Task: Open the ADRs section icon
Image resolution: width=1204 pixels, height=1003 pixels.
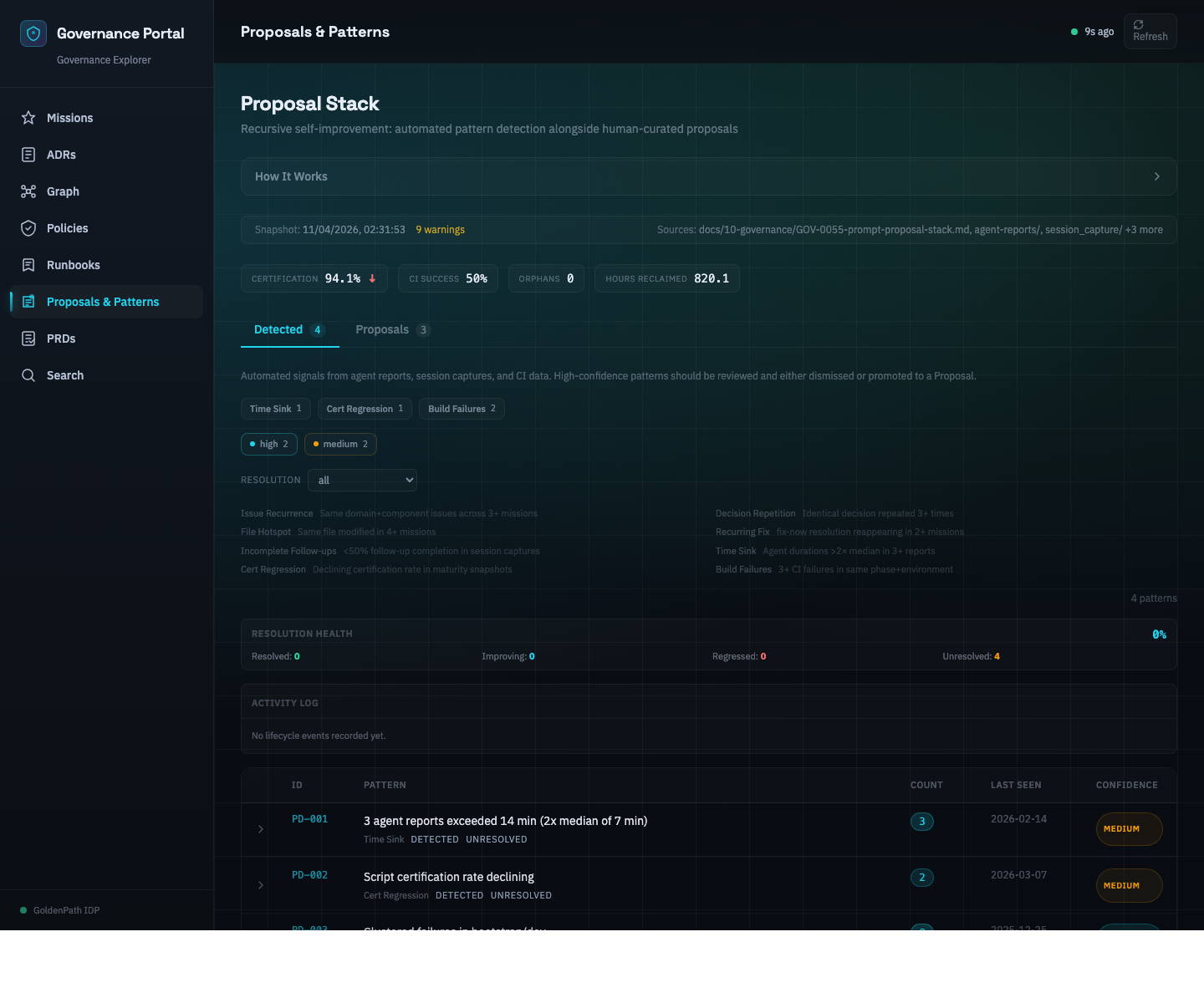Action: coord(28,155)
